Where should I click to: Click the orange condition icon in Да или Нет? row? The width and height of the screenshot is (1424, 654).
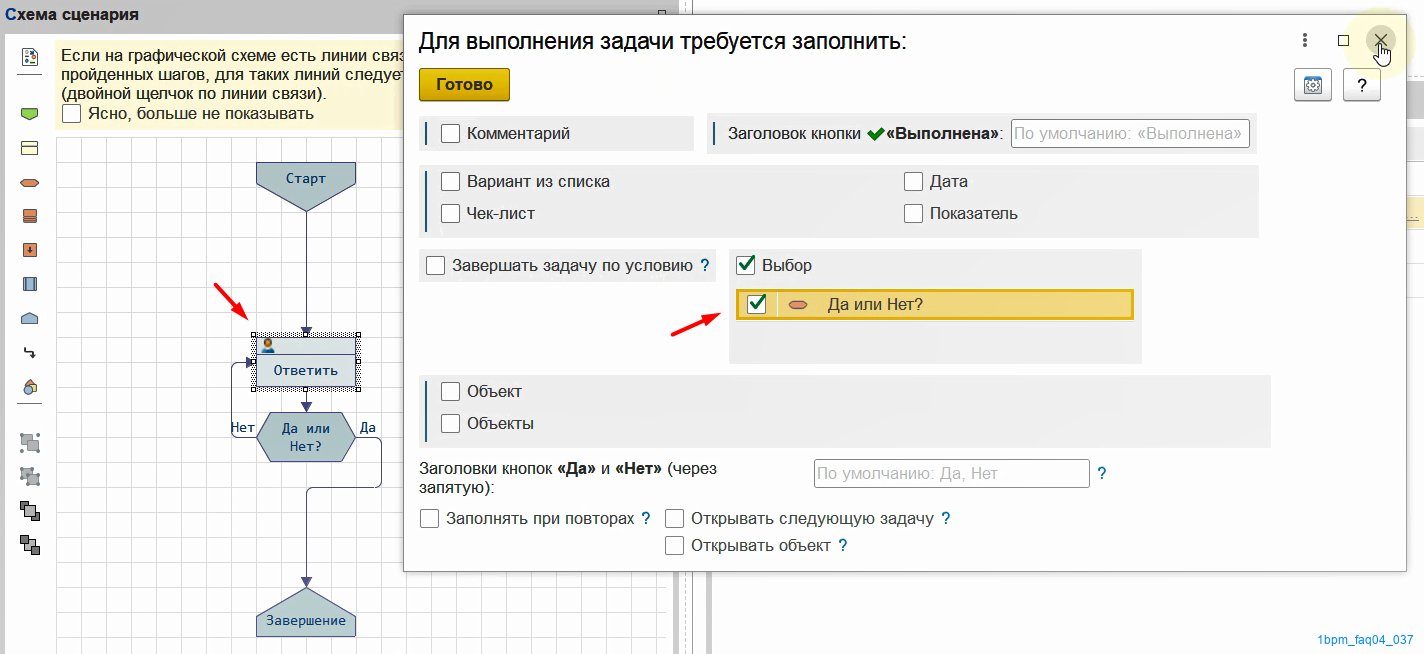click(797, 304)
